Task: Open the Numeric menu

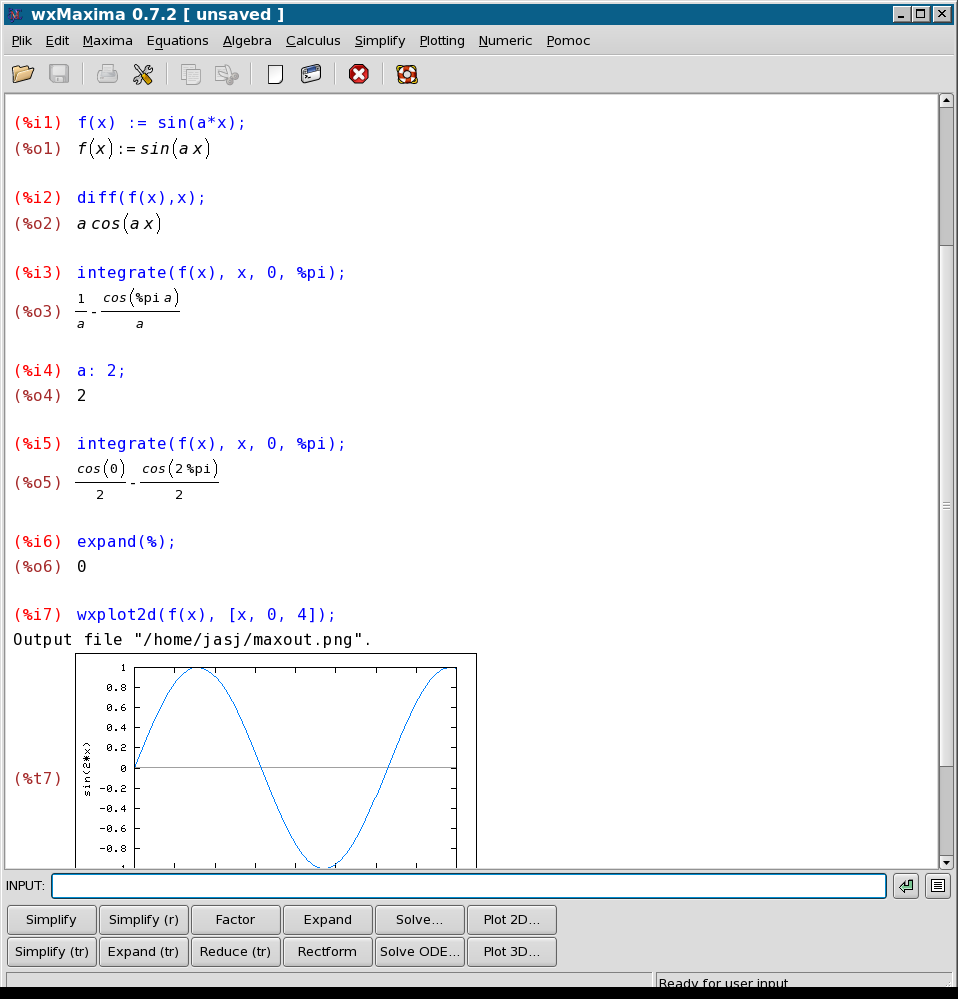Action: [x=505, y=41]
